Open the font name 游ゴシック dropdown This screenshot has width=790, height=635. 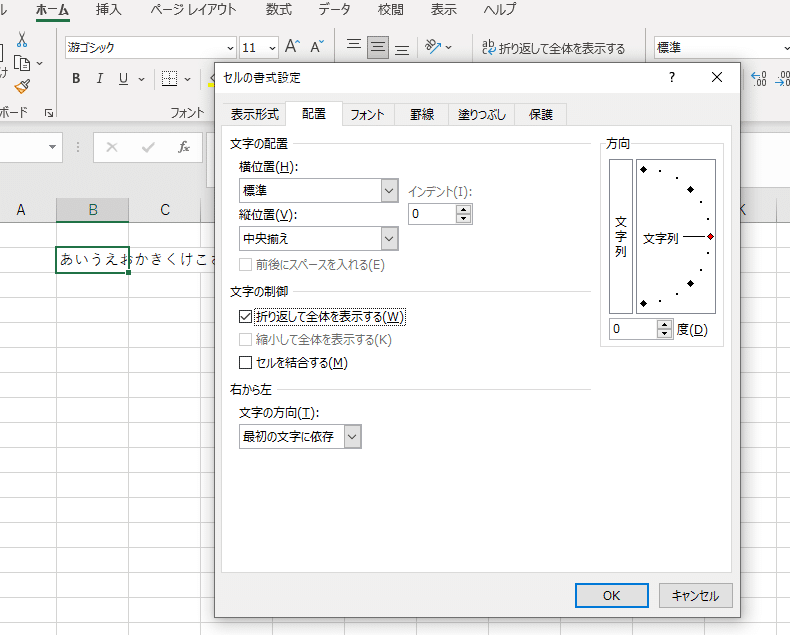230,48
